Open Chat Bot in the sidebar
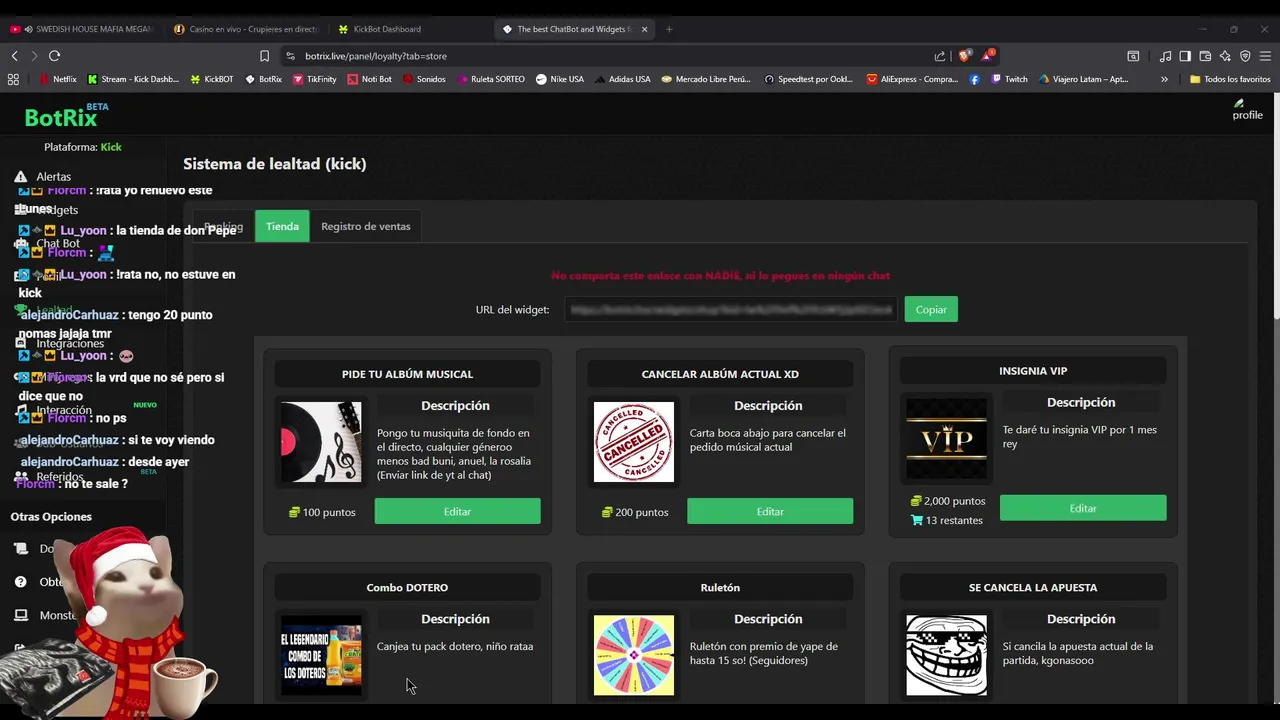 pyautogui.click(x=47, y=243)
